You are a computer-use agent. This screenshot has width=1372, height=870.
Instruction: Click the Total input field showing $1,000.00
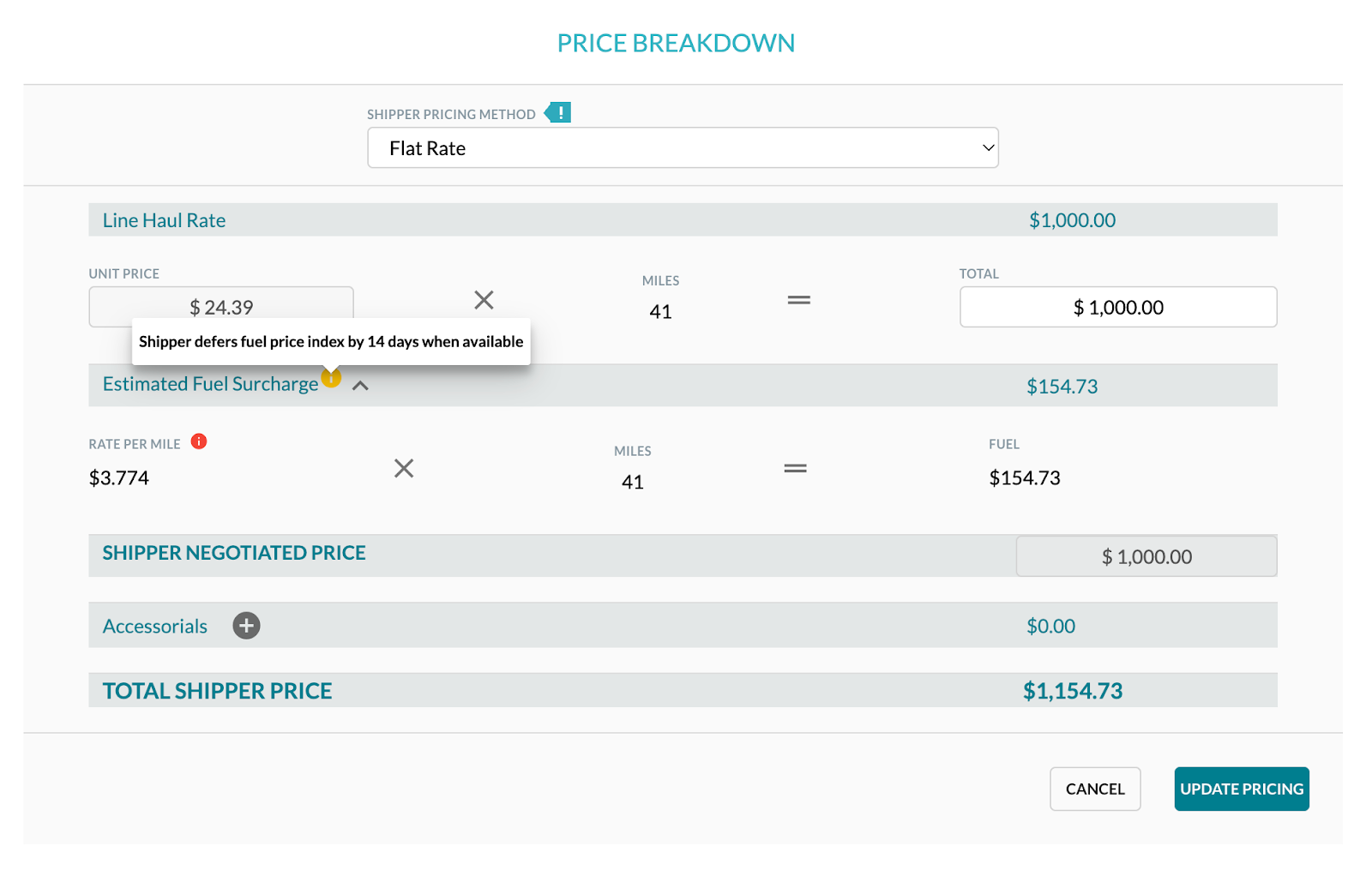(x=1118, y=307)
